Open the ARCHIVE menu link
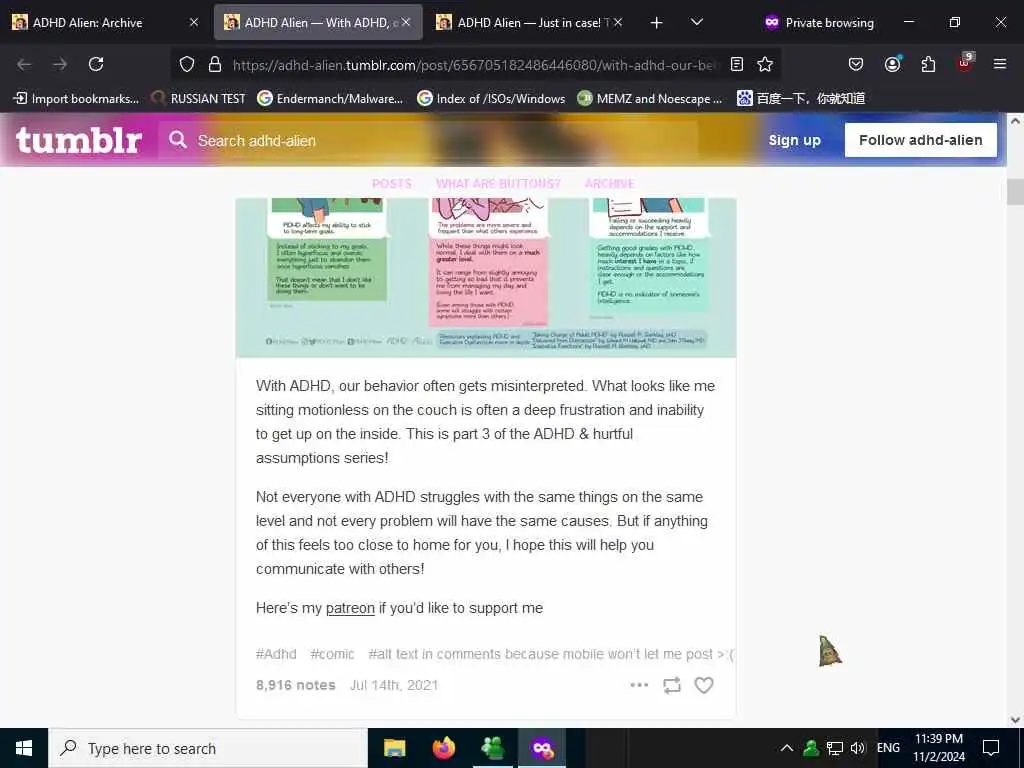The height and width of the screenshot is (768, 1024). (x=609, y=184)
